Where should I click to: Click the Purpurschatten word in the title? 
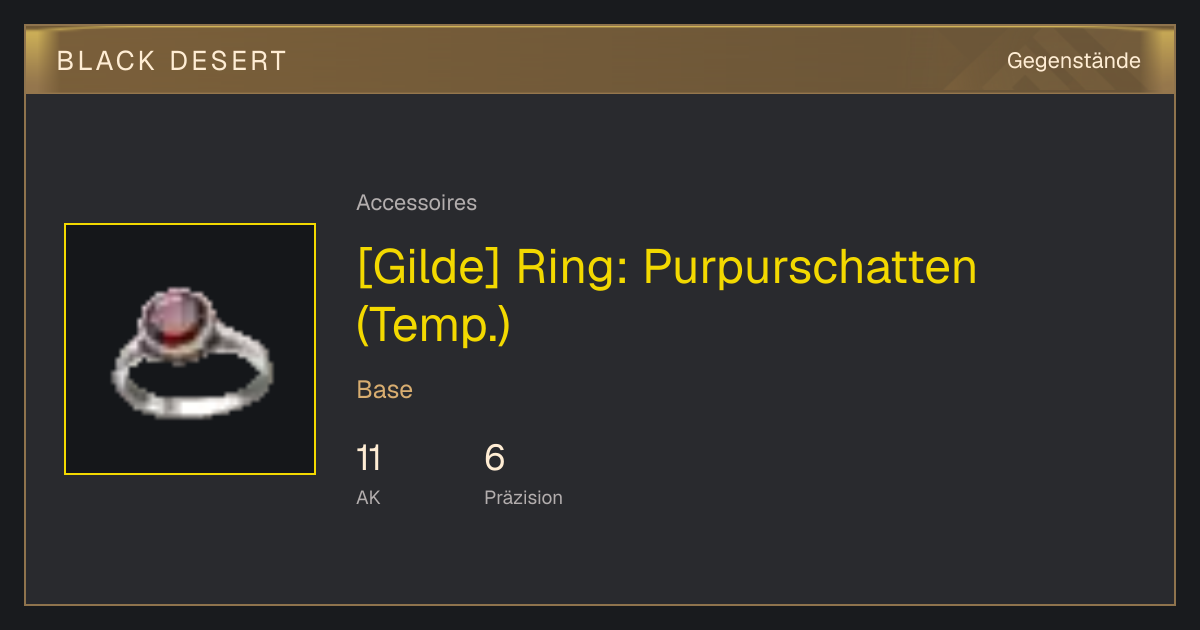(810, 267)
